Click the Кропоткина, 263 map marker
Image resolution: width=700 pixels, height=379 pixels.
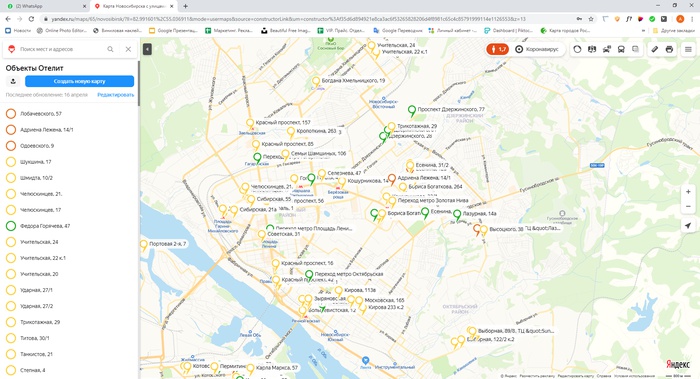[x=291, y=132]
